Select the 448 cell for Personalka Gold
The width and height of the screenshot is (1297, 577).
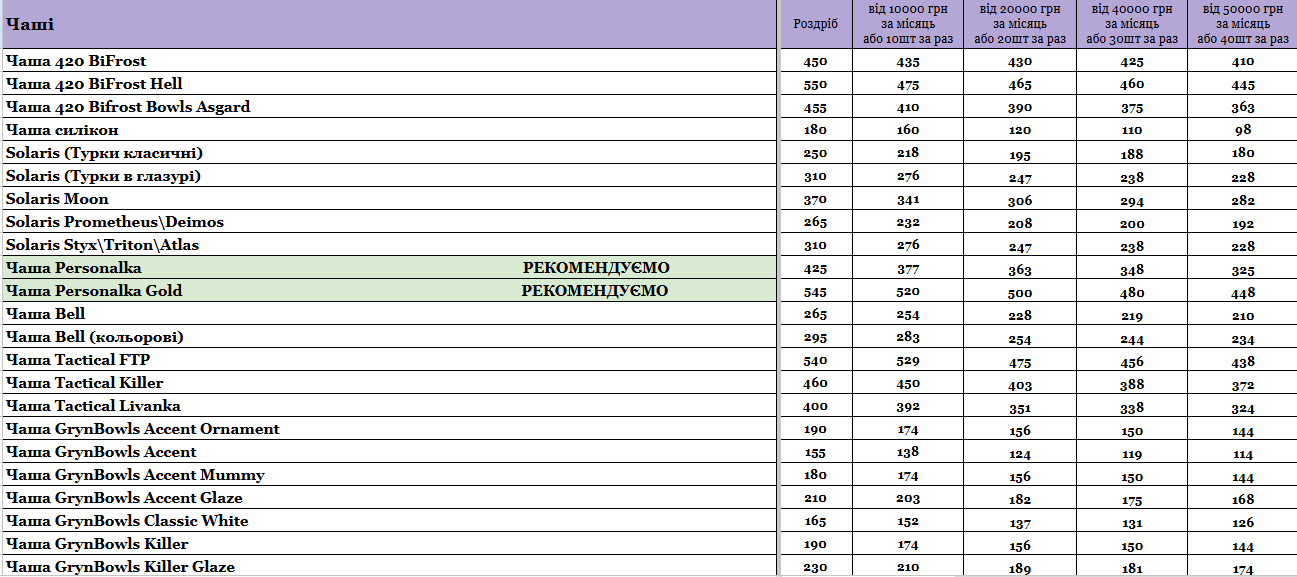(1243, 292)
